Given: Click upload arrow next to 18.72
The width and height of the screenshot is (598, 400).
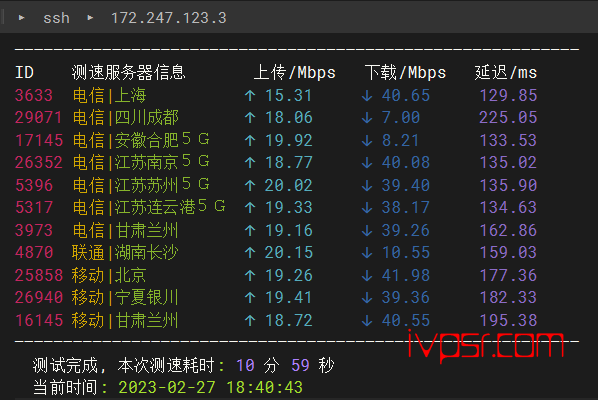Looking at the screenshot, I should [x=250, y=320].
